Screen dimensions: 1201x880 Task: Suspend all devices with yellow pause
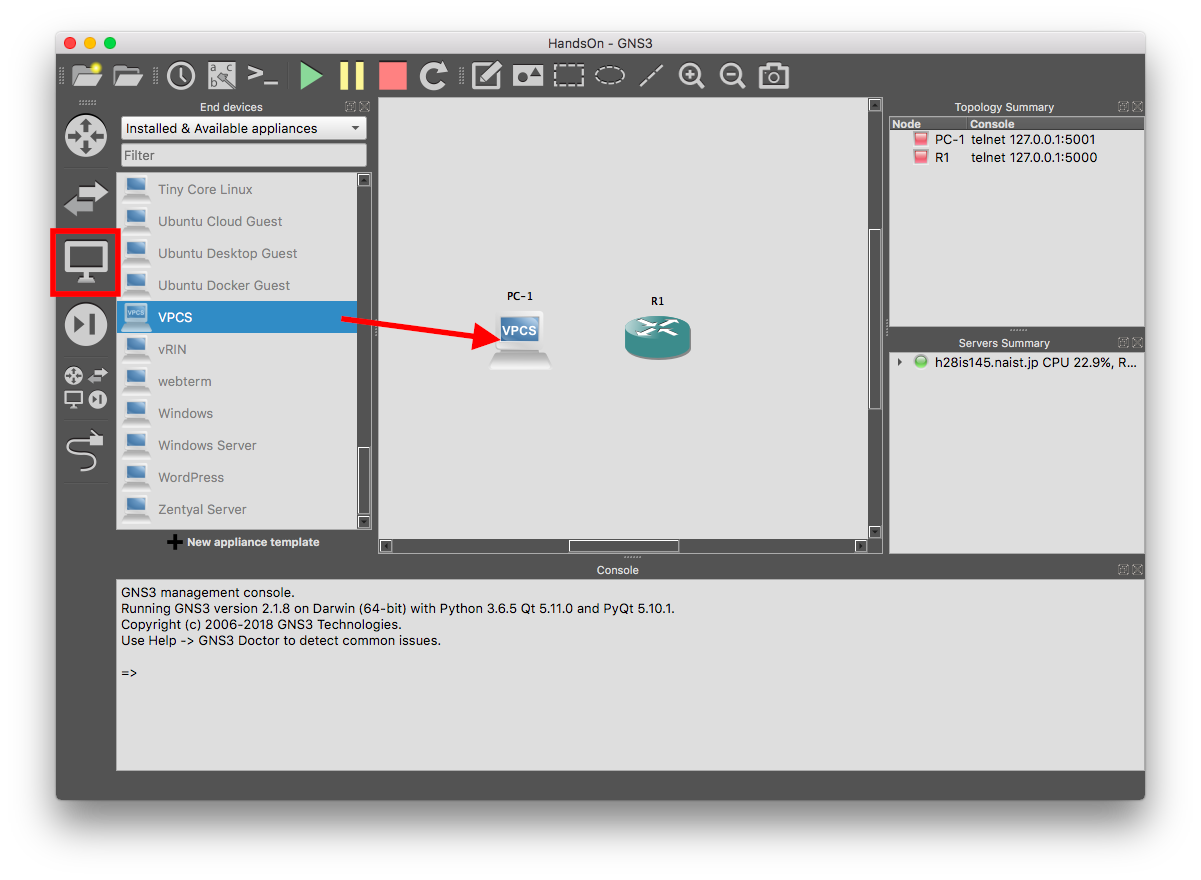(352, 76)
